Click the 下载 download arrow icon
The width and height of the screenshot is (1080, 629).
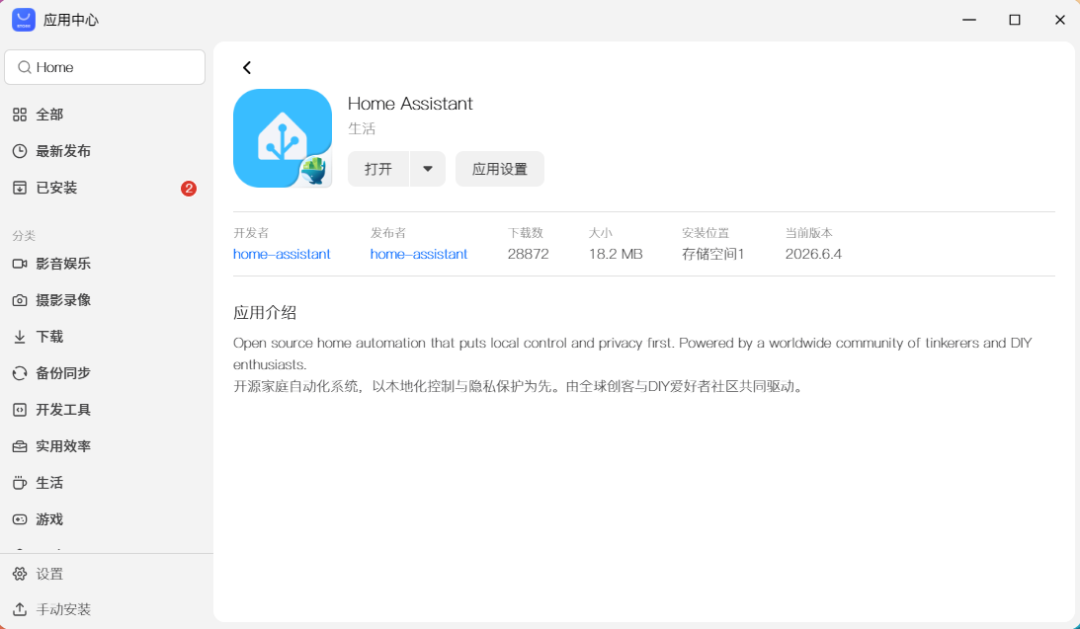20,336
